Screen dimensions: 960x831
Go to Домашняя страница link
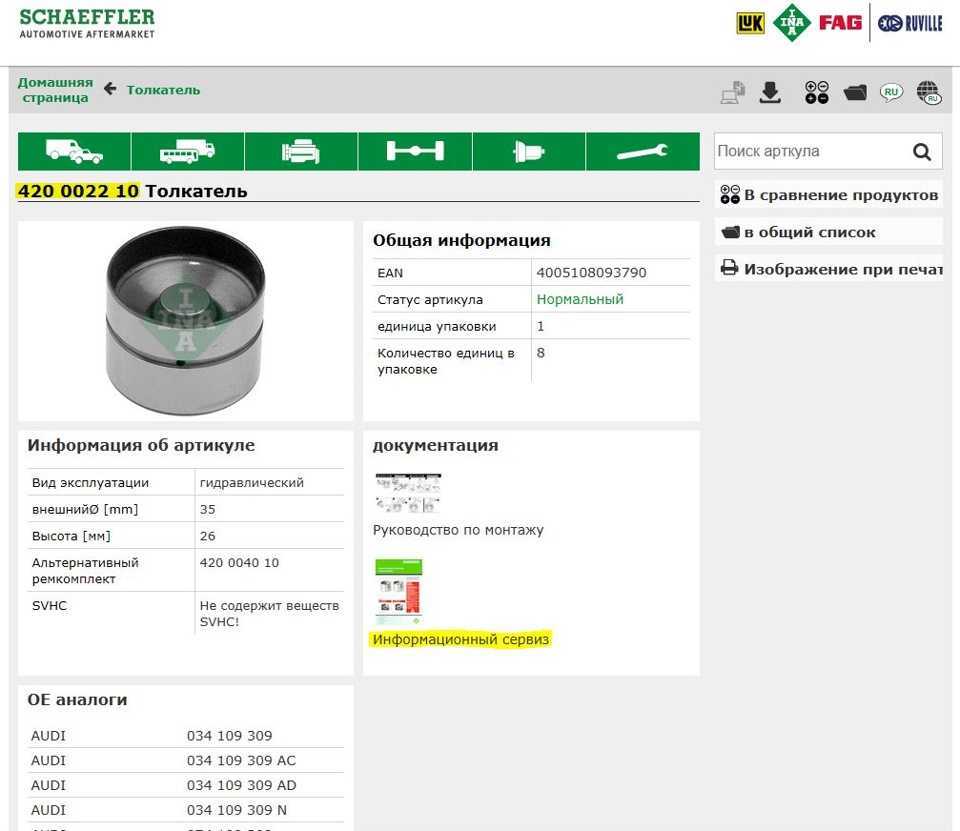(55, 90)
